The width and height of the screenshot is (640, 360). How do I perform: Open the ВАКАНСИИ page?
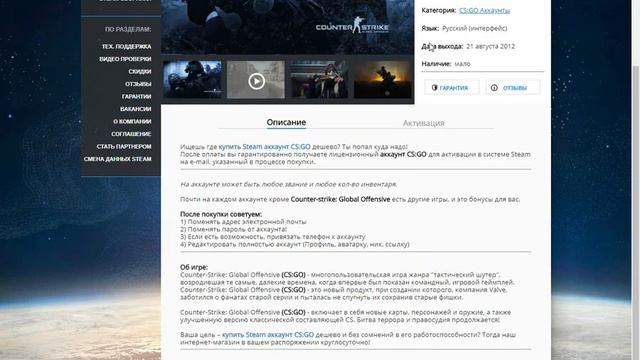coord(136,109)
